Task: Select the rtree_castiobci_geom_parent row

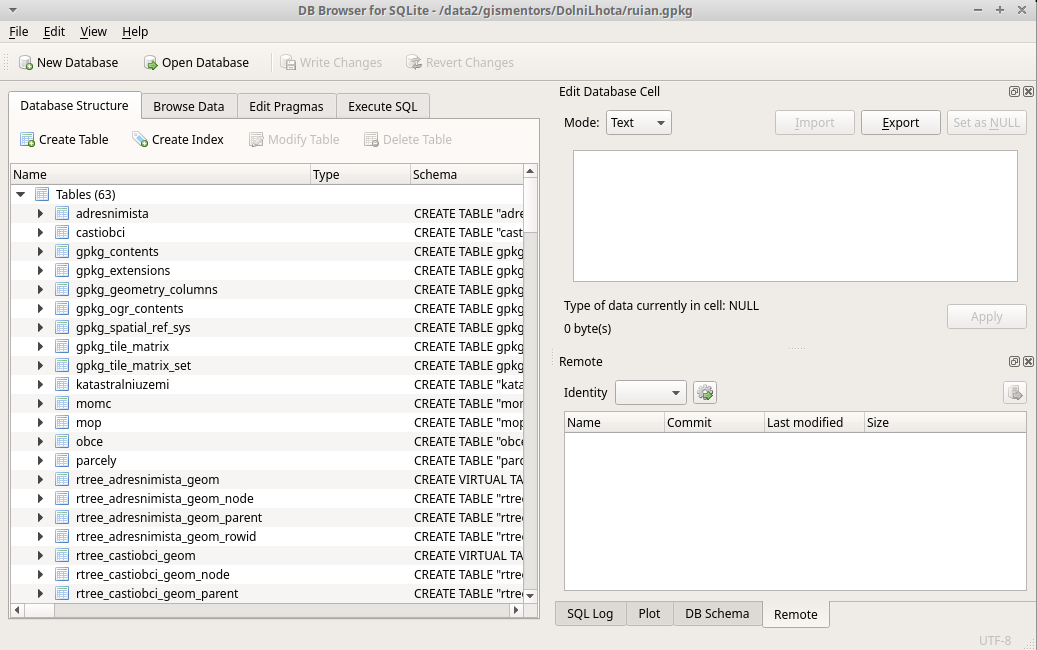Action: (267, 594)
